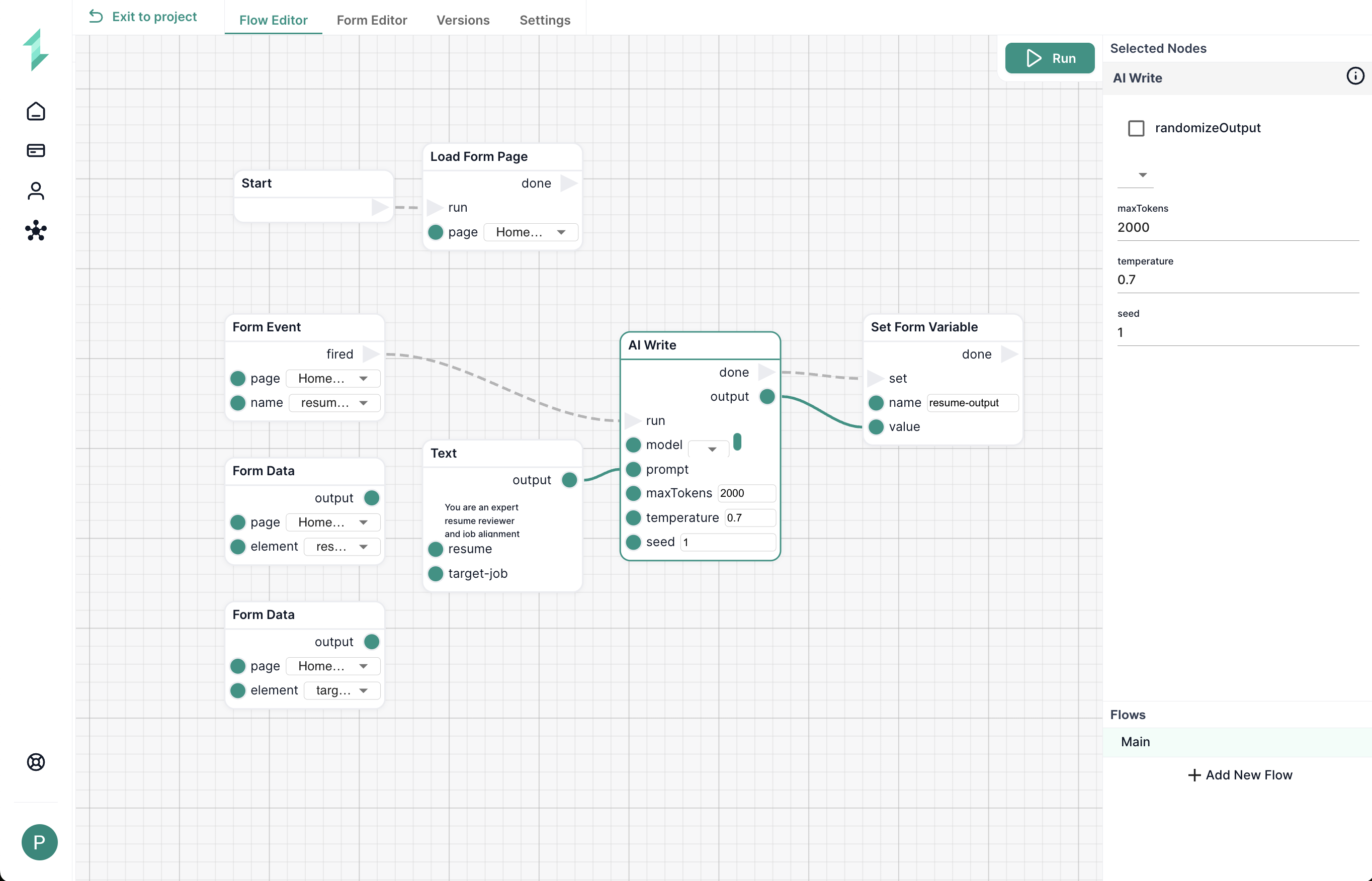
Task: Click the Set Form Variable set port
Action: pyautogui.click(x=876, y=378)
